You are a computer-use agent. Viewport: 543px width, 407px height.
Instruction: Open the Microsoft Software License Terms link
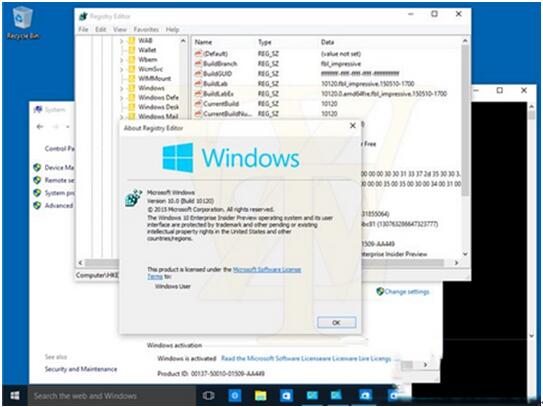click(x=267, y=269)
